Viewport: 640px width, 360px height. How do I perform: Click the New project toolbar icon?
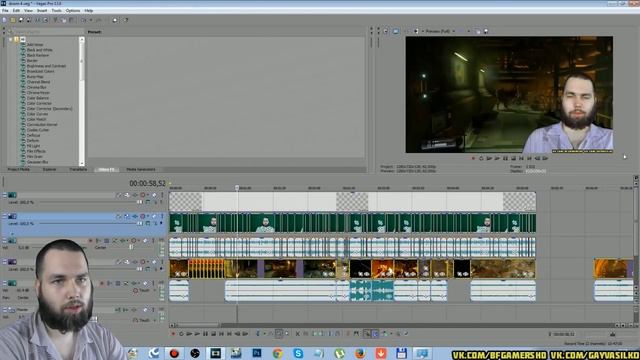[x=4, y=20]
